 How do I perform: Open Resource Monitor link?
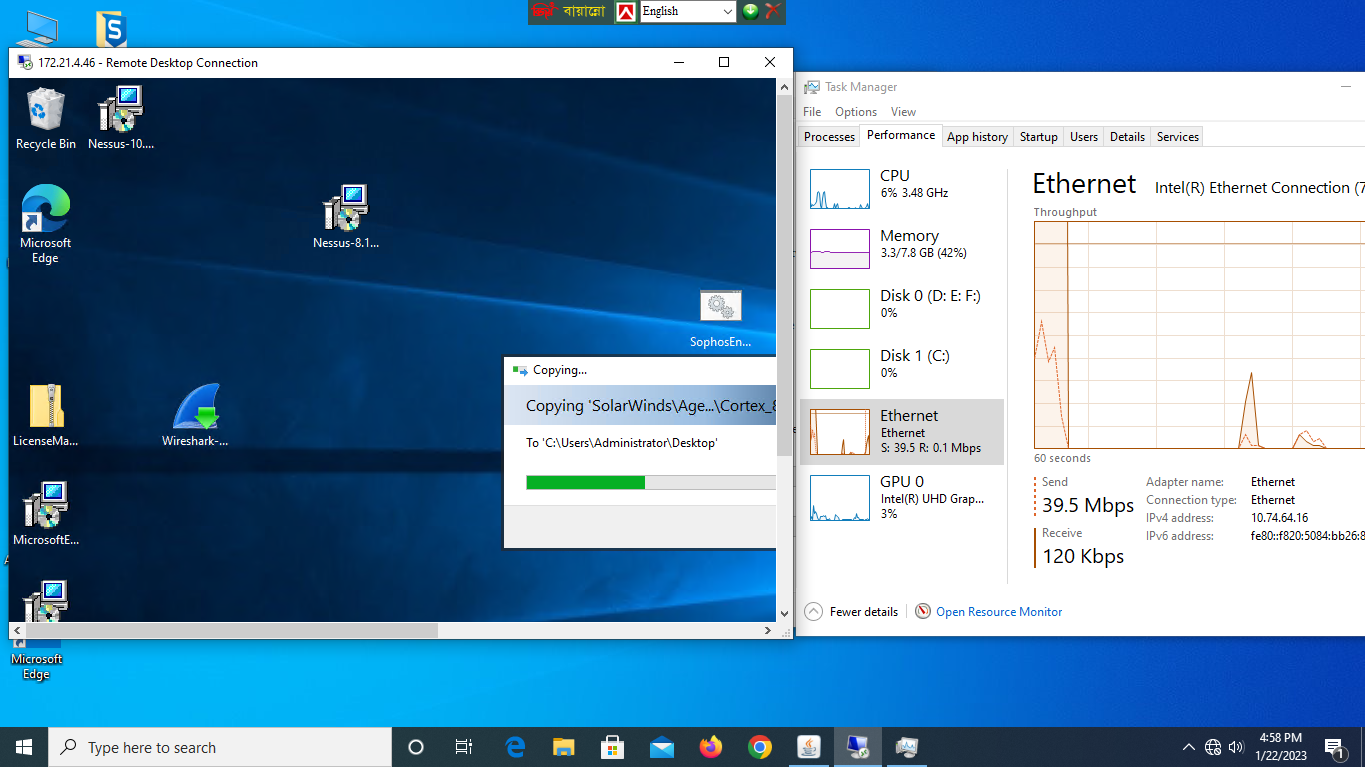[989, 612]
